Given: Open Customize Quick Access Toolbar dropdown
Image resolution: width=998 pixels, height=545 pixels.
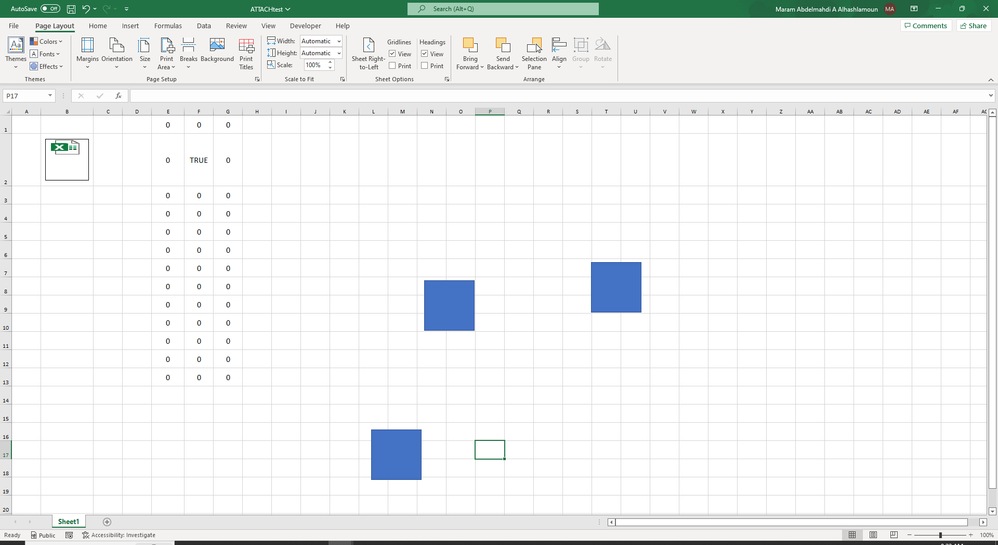Looking at the screenshot, I should [x=127, y=9].
